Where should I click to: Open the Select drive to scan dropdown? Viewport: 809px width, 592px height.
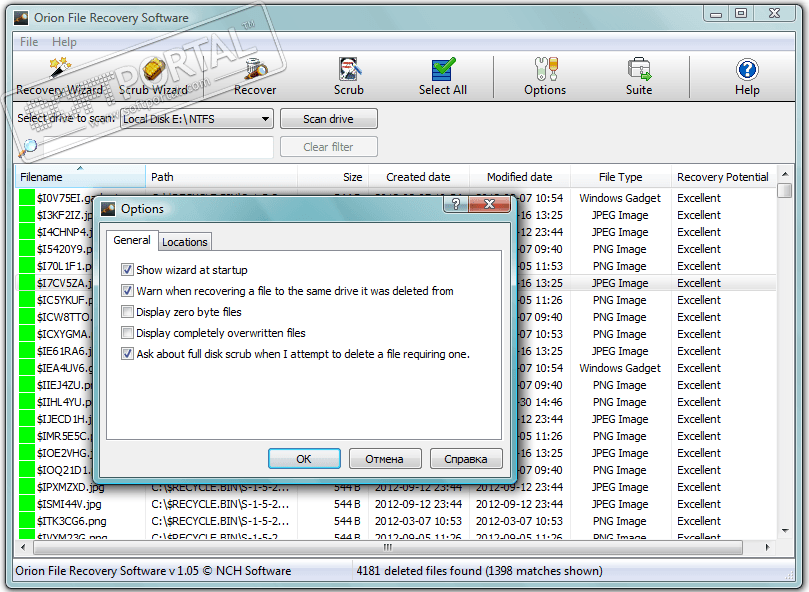[x=197, y=119]
